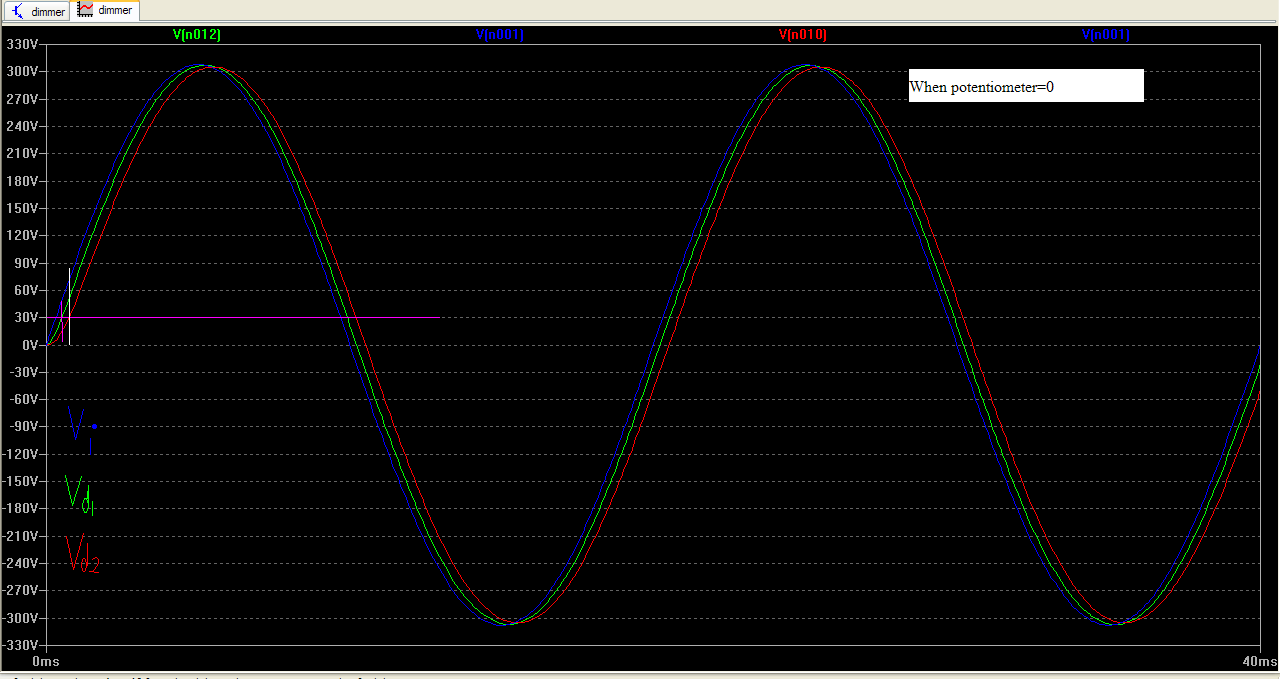The height and width of the screenshot is (679, 1281).
Task: Click the 90V vertical axis label
Action: tap(25, 263)
